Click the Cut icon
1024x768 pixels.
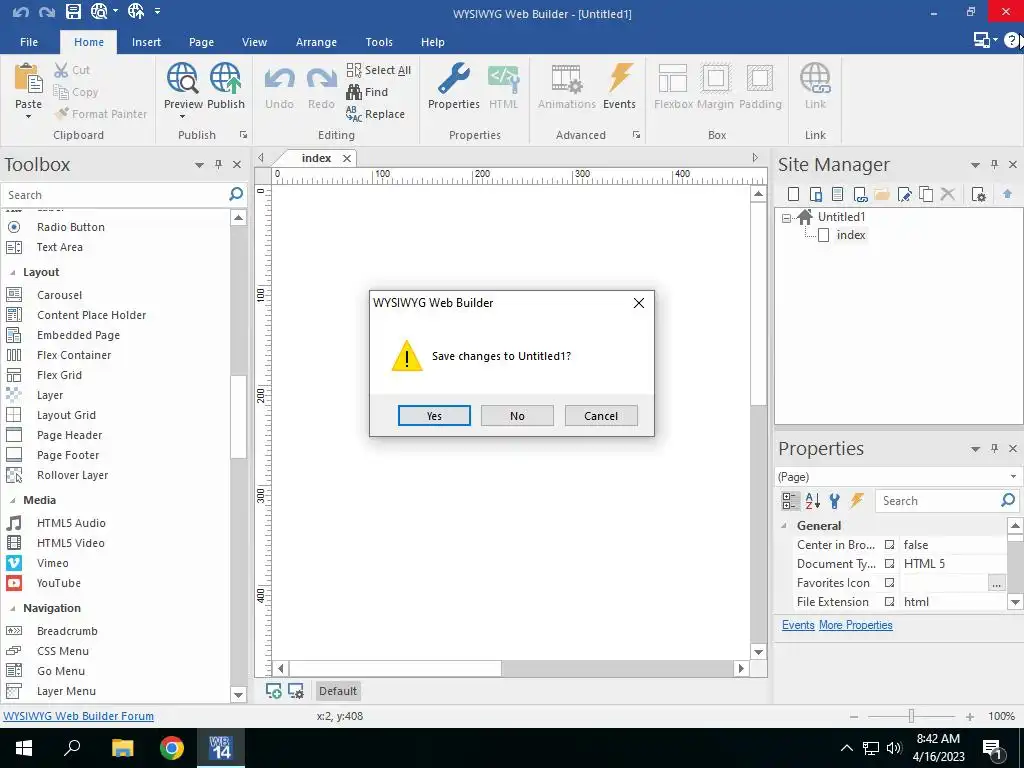point(61,70)
